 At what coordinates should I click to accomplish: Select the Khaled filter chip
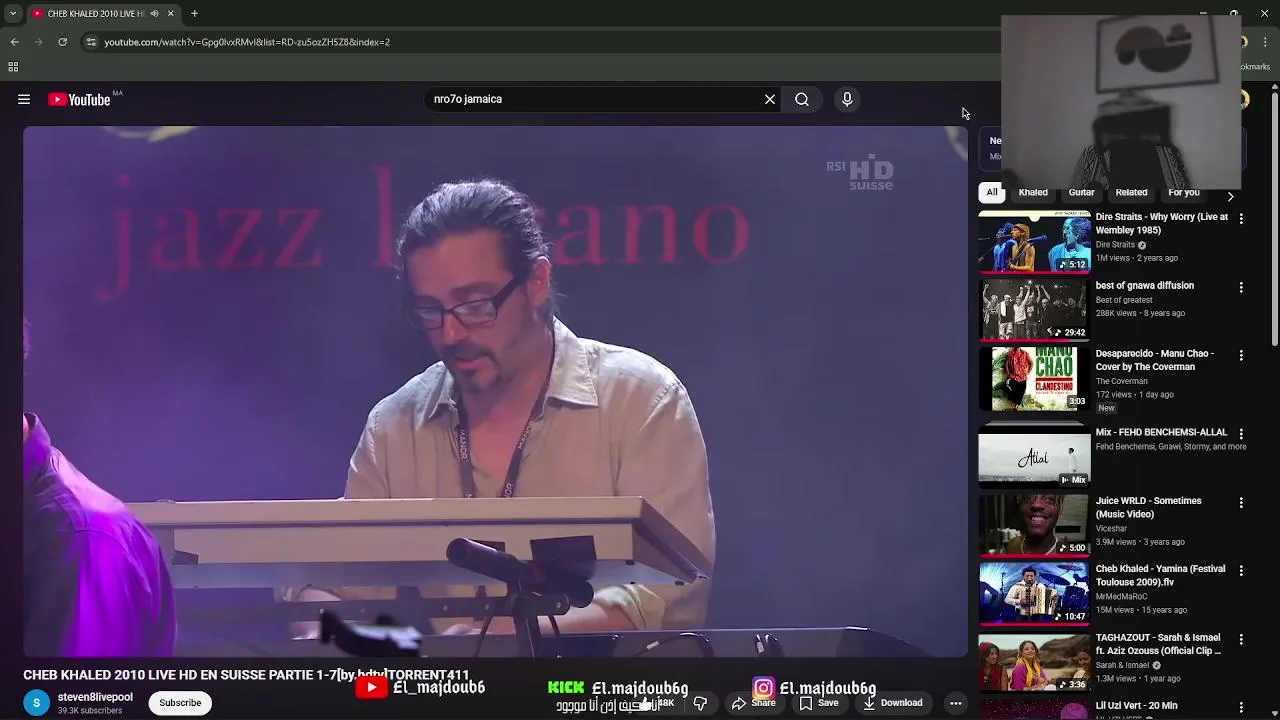tap(1033, 192)
